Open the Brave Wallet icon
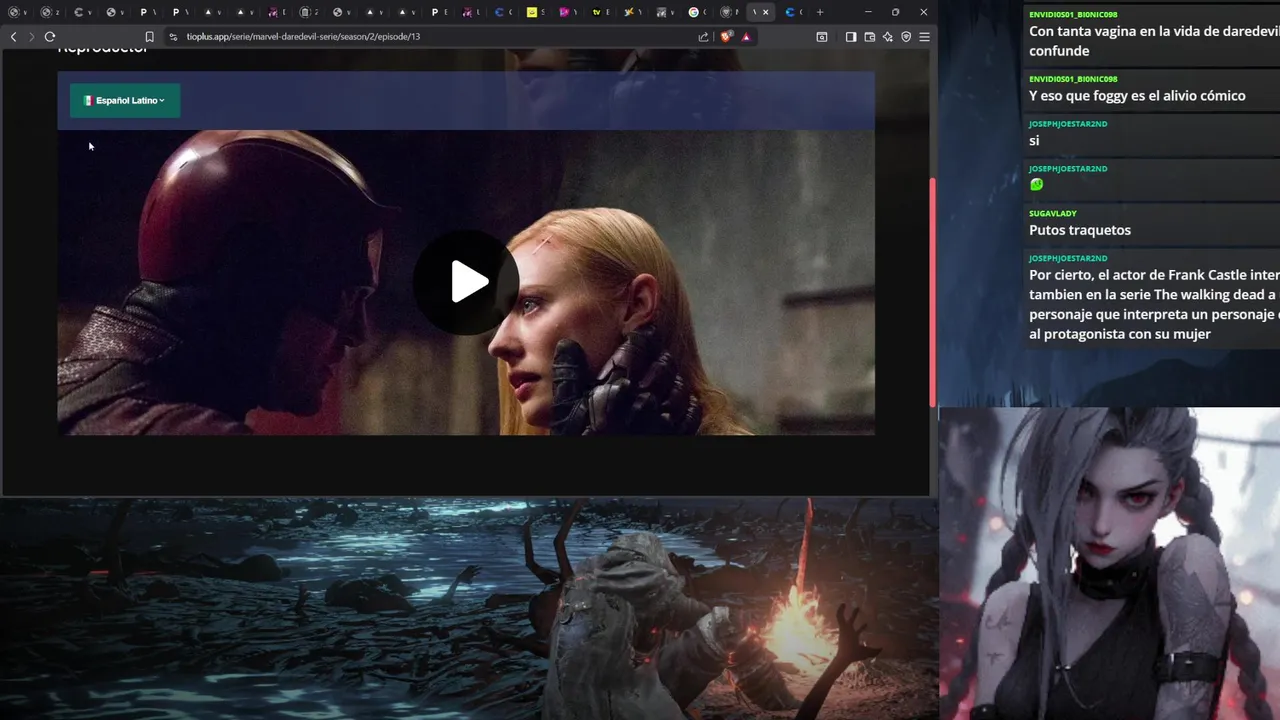Viewport: 1280px width, 720px height. (x=870, y=37)
